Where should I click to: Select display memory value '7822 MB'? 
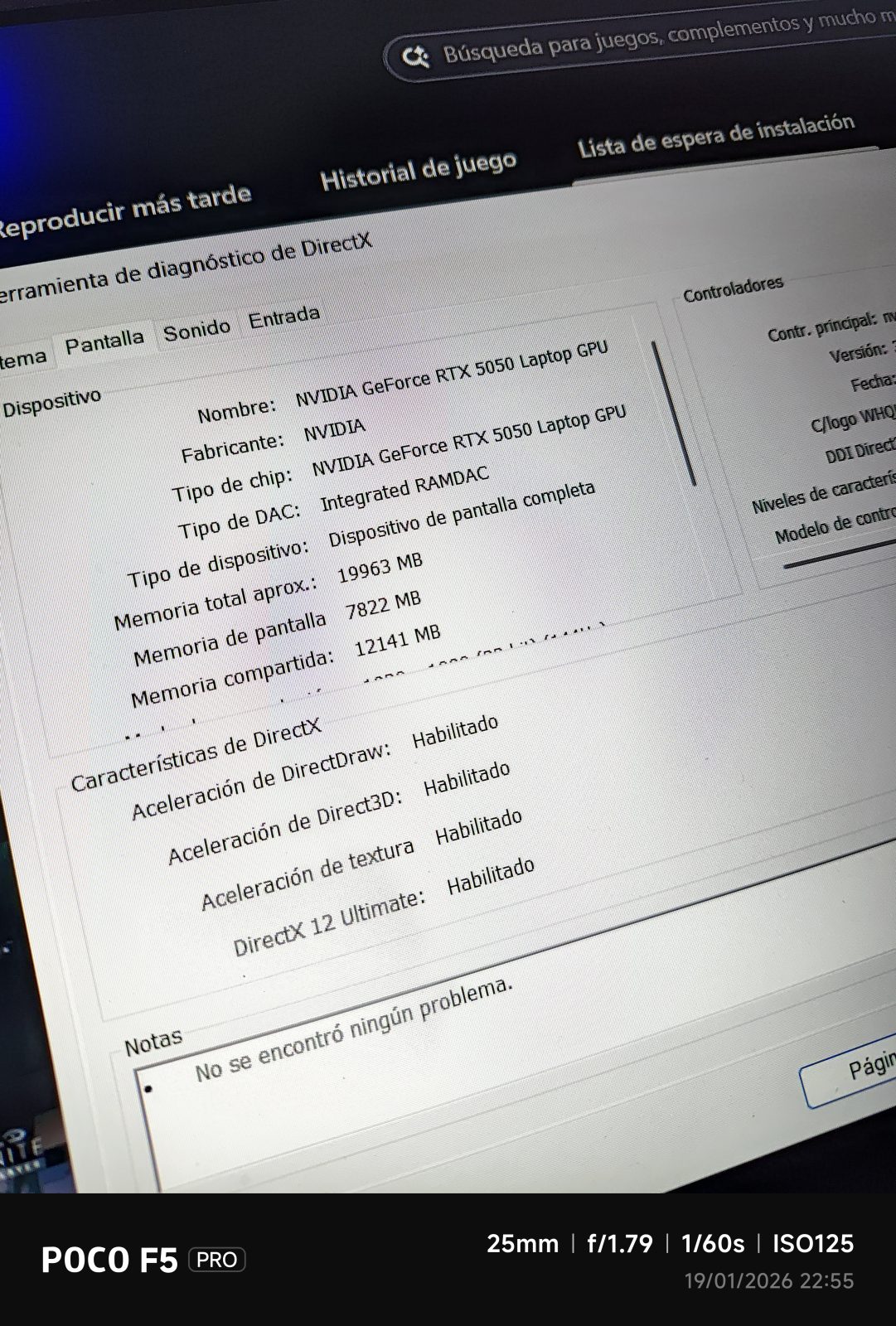click(383, 605)
